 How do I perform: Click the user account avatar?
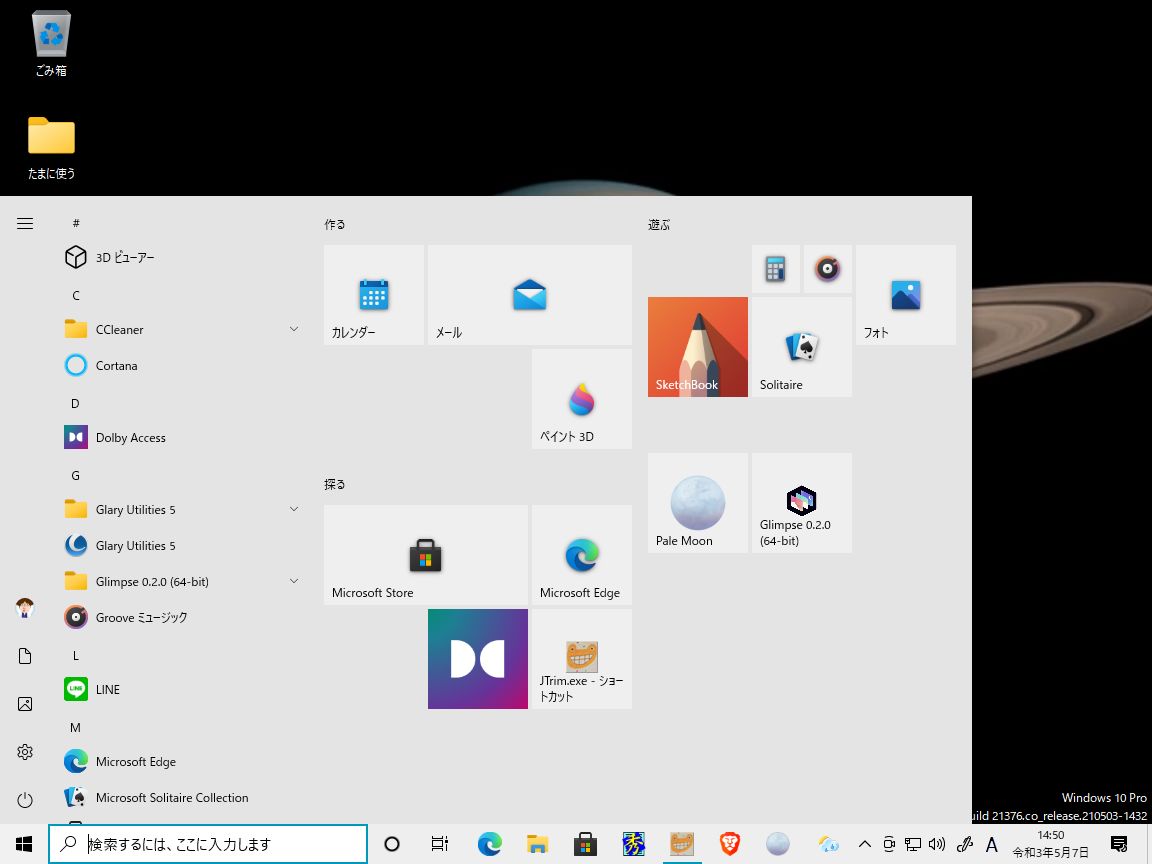pos(25,608)
